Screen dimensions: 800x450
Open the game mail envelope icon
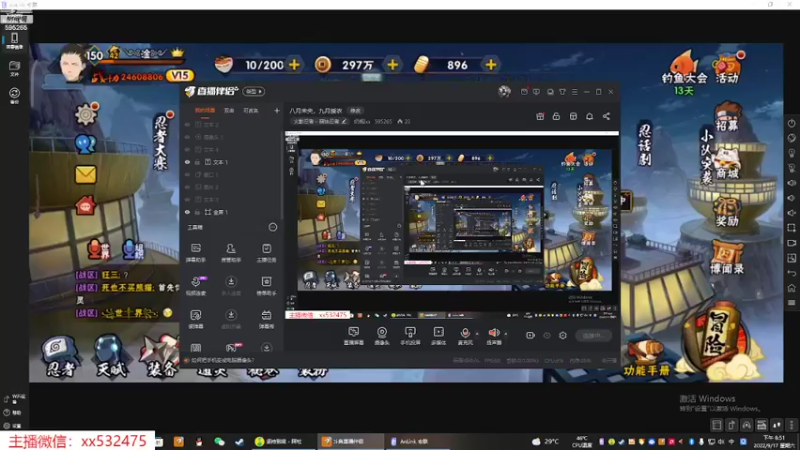[x=85, y=174]
